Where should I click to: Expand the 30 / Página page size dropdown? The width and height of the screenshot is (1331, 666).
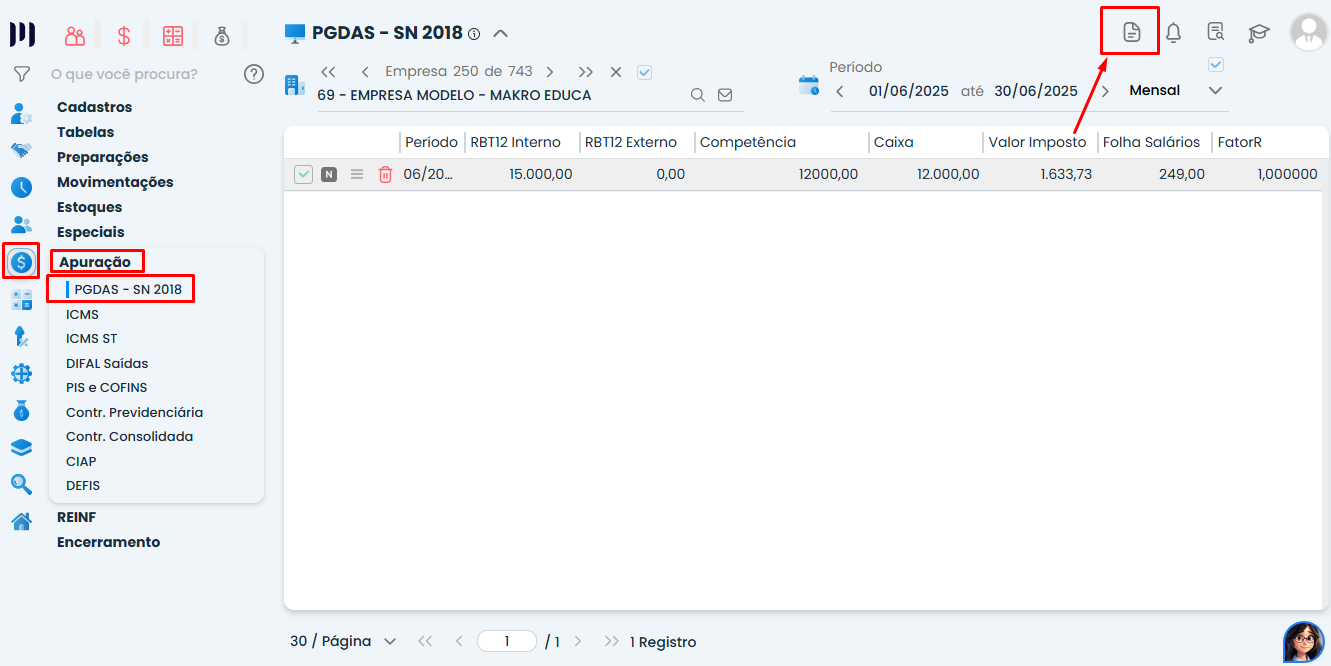(x=389, y=642)
